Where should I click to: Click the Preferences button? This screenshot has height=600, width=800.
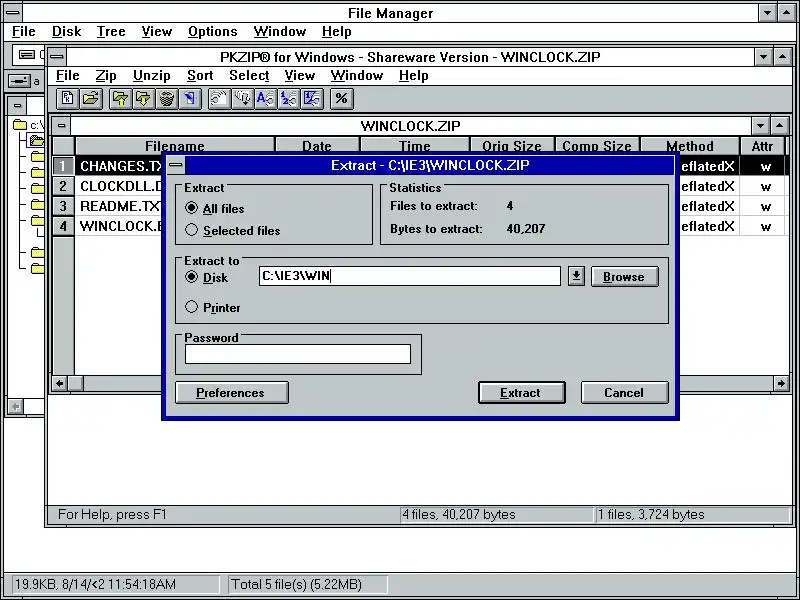click(232, 392)
